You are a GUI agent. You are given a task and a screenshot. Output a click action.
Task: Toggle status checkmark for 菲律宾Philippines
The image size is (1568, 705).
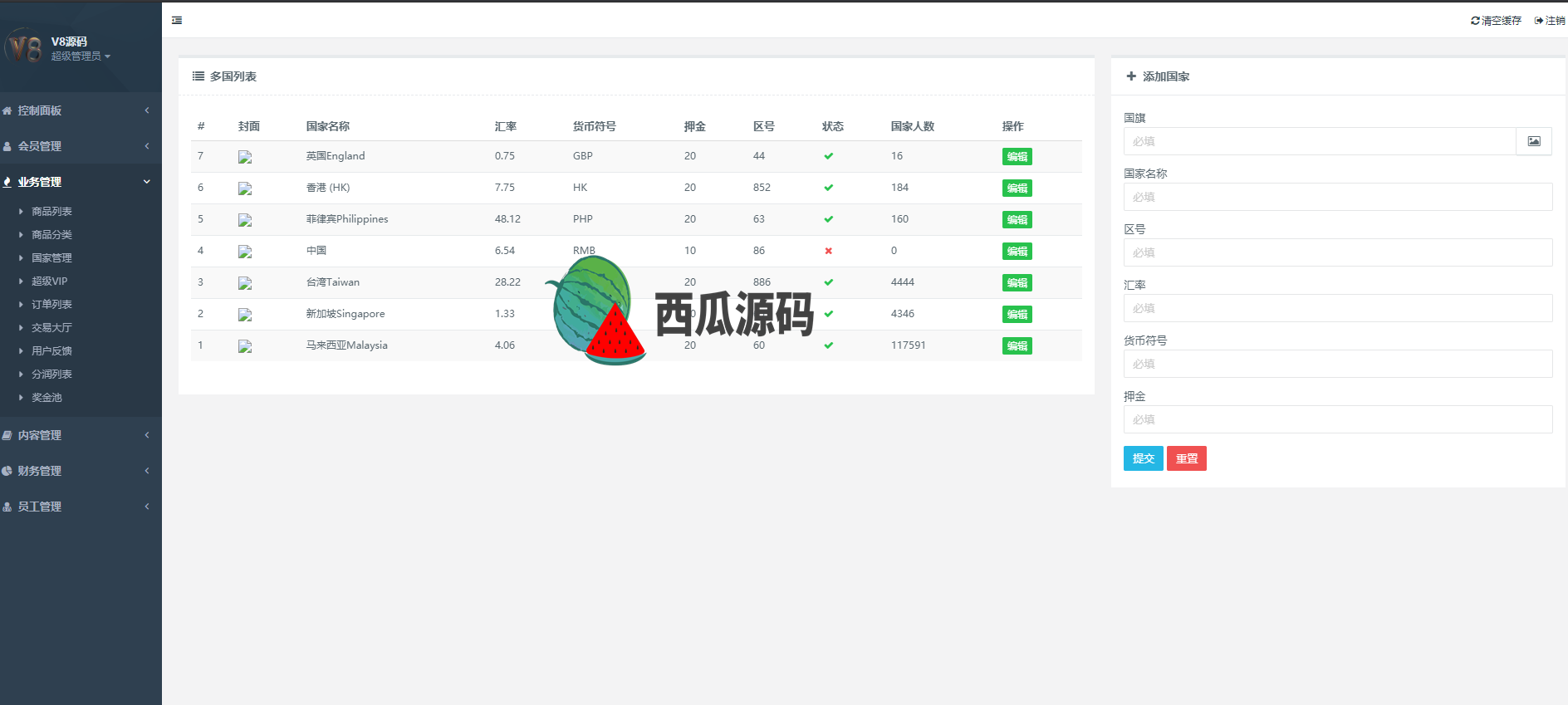pyautogui.click(x=828, y=219)
